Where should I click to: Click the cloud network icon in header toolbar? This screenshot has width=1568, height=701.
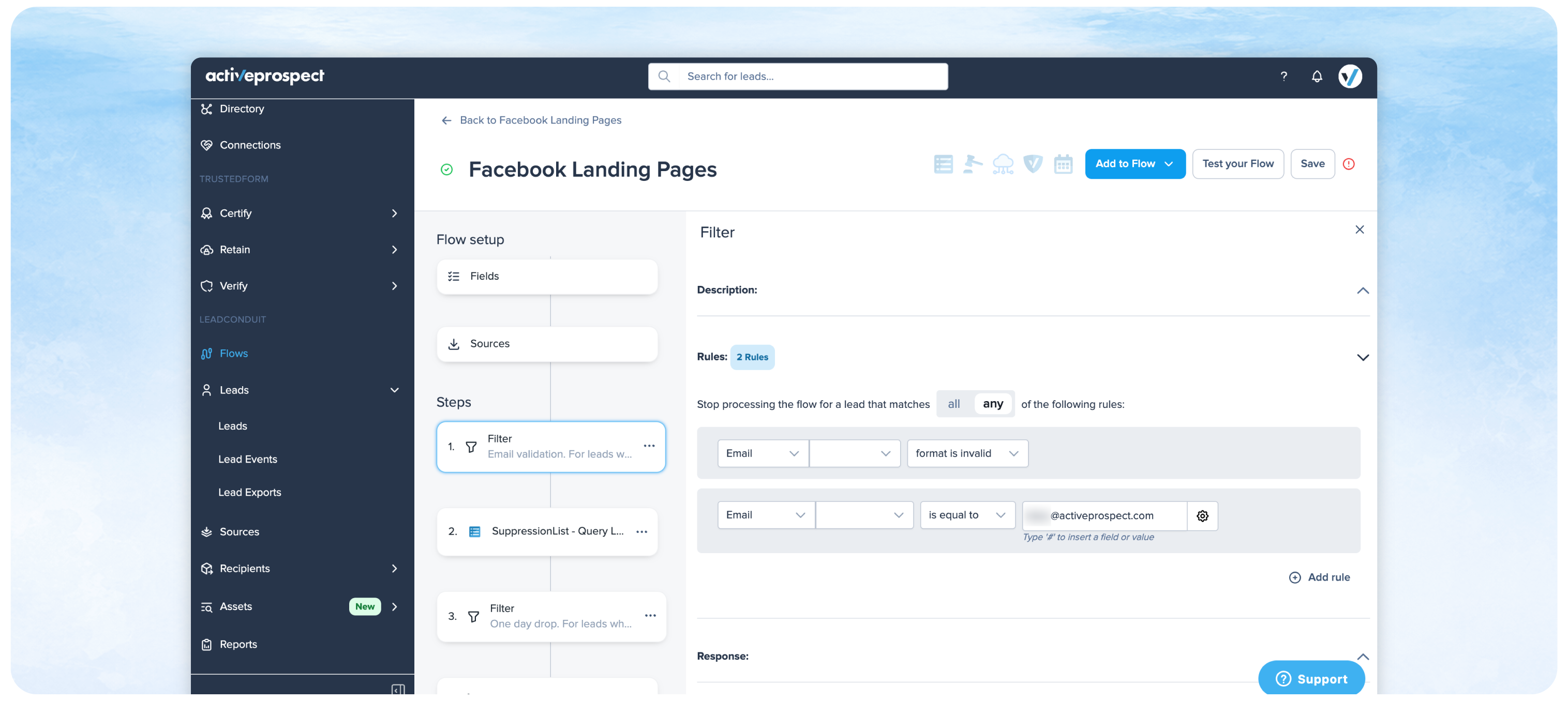(x=1003, y=164)
